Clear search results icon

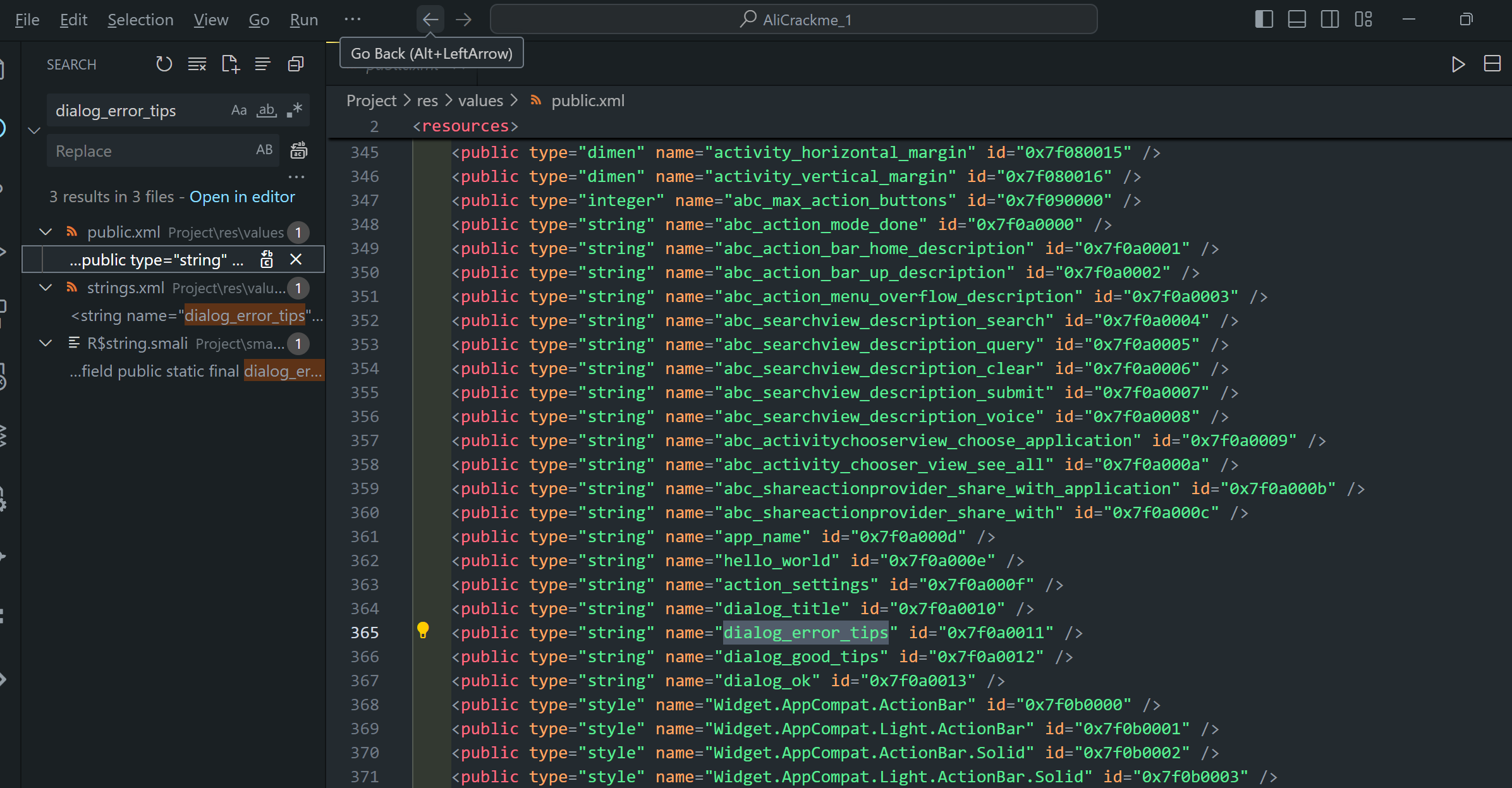pos(197,64)
